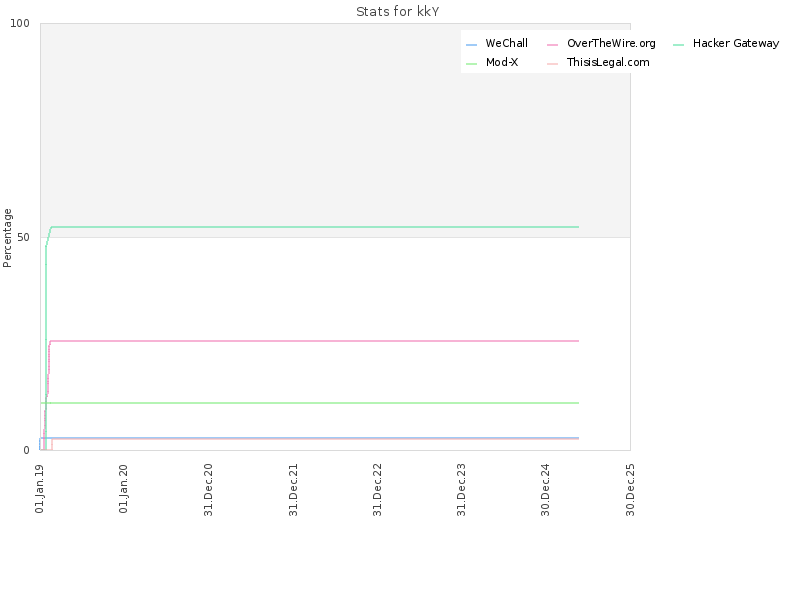Click the WeChall legend label
Screen dimensions: 800x600
click(x=507, y=43)
